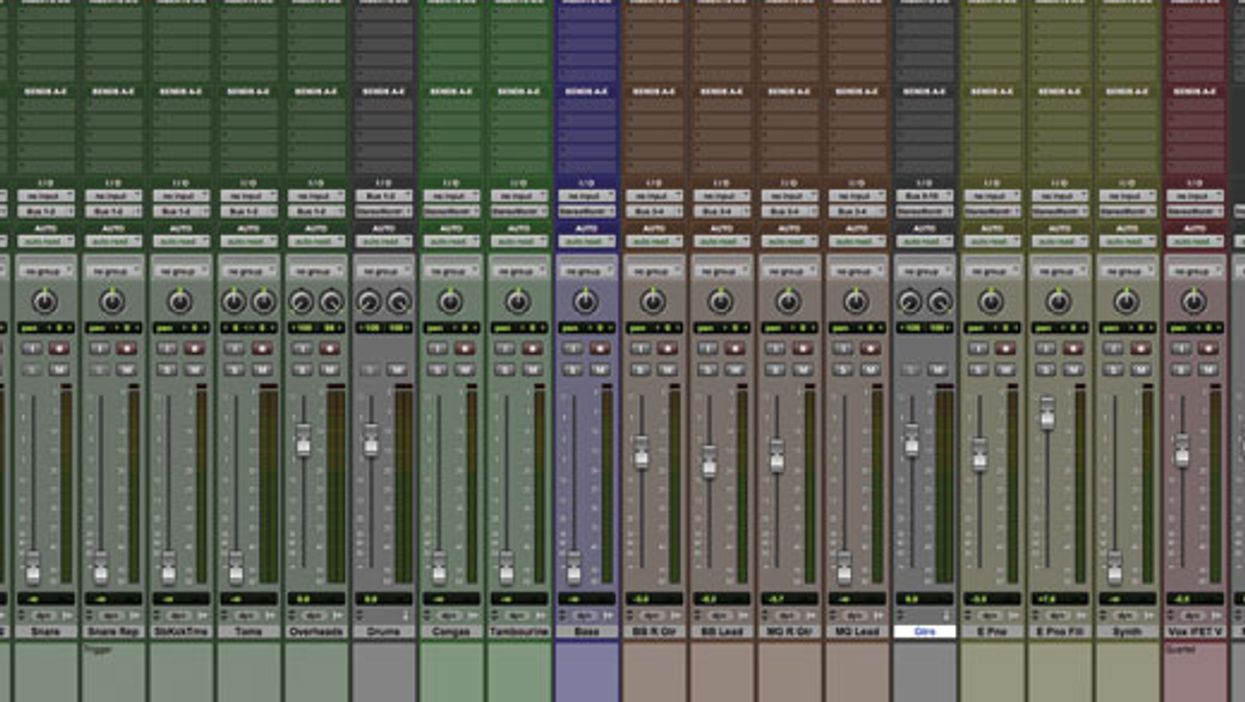The image size is (1245, 702).
Task: Mute the E Pno track
Action: coord(1005,370)
